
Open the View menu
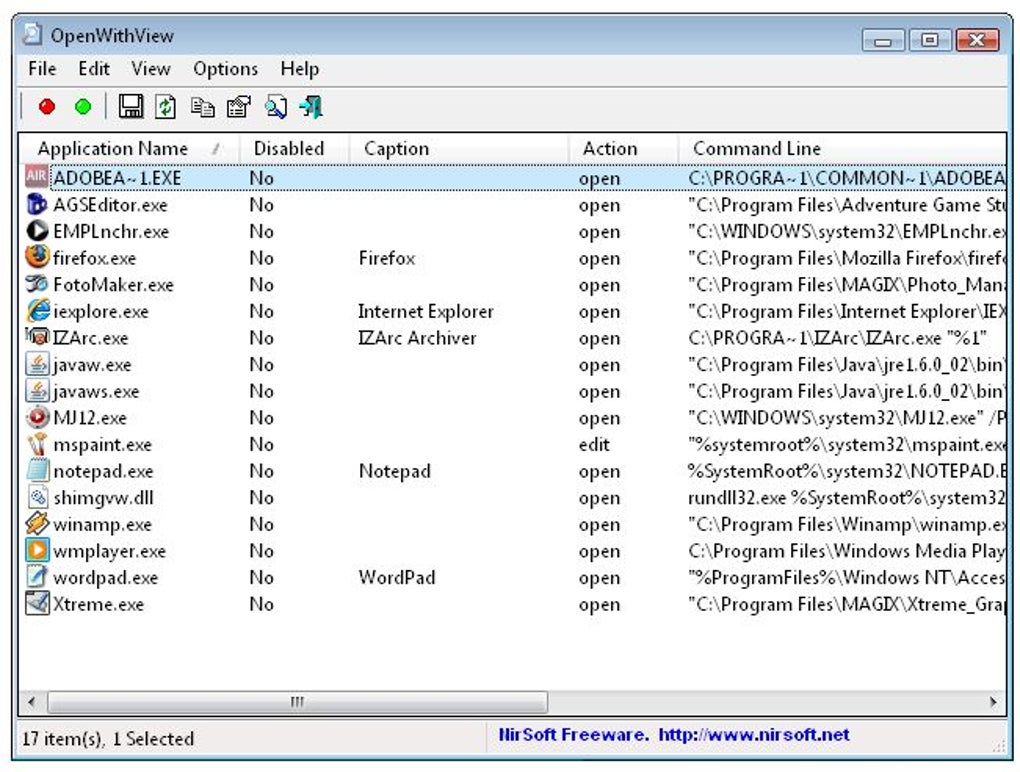tap(151, 69)
